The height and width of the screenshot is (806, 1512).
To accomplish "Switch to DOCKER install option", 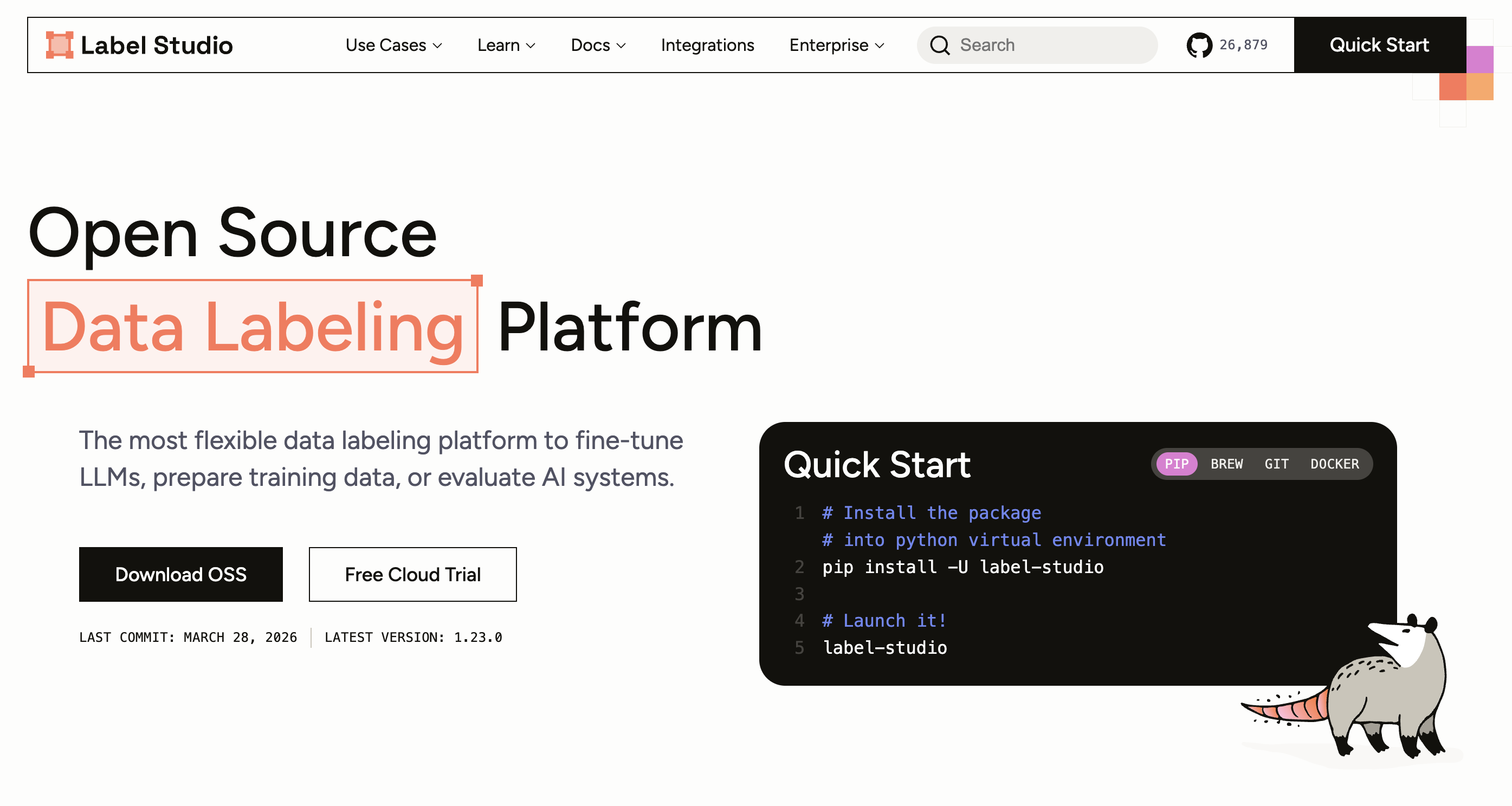I will 1334,464.
